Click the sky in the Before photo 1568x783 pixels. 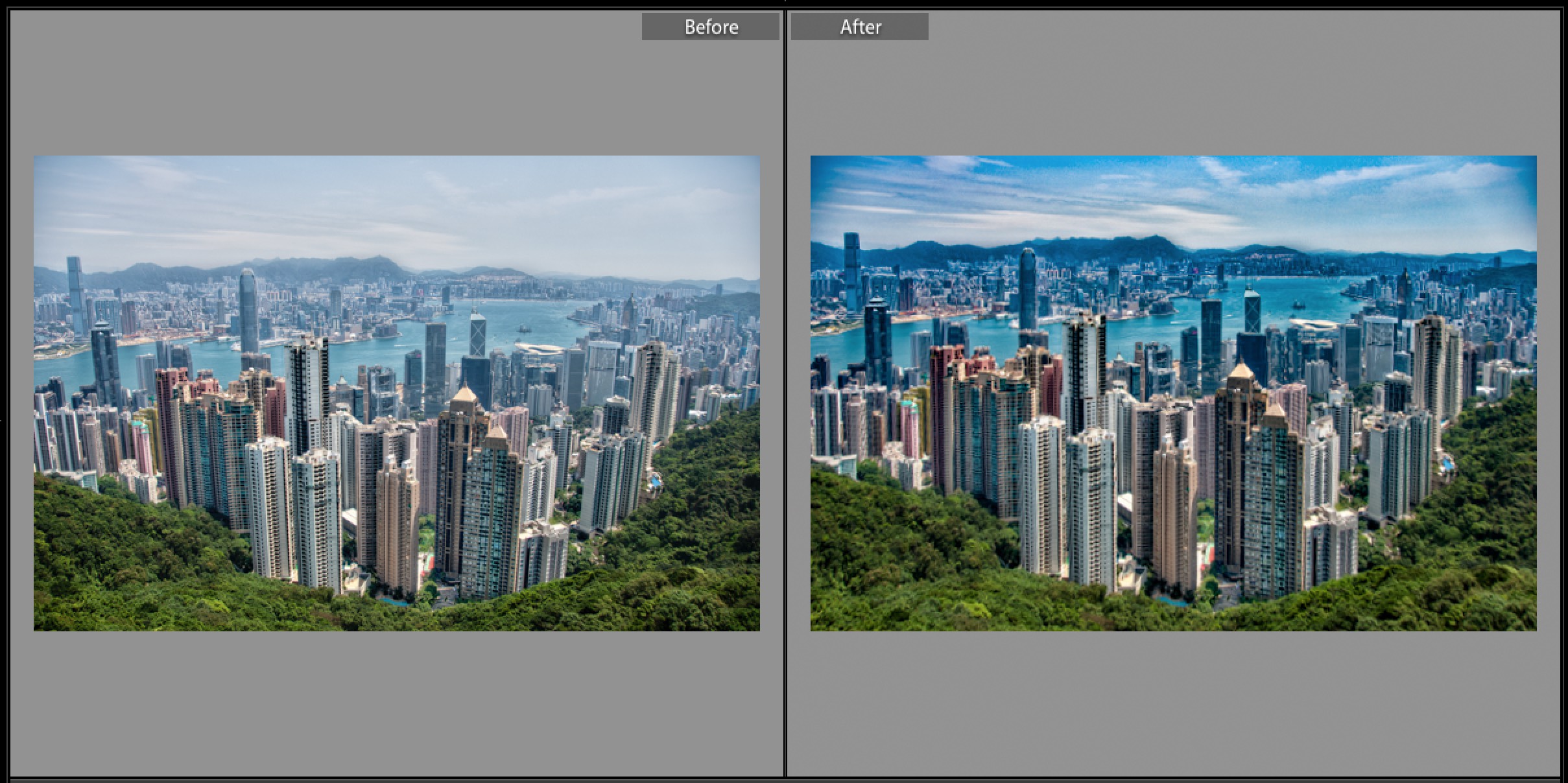click(397, 207)
